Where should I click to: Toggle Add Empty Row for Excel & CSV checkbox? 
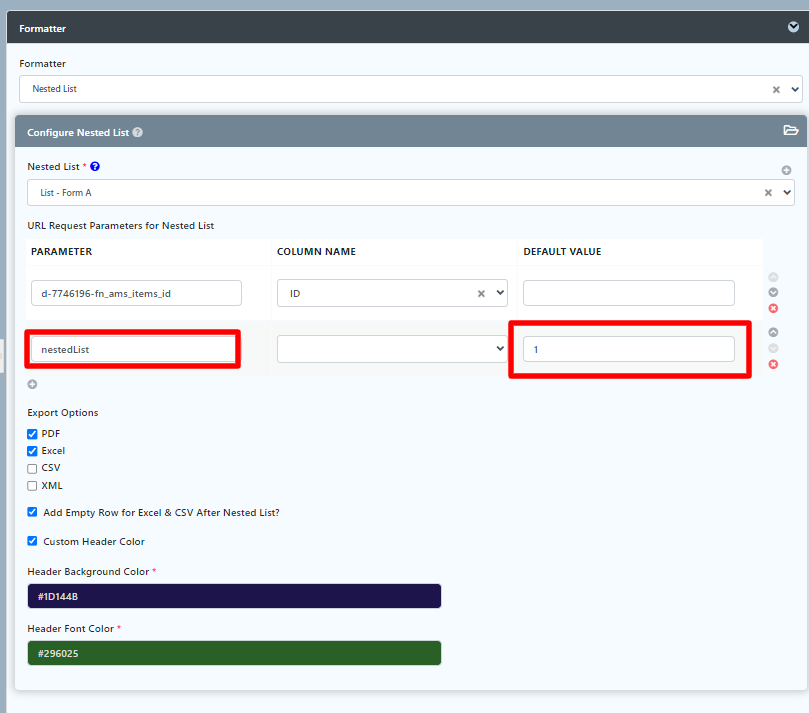32,512
